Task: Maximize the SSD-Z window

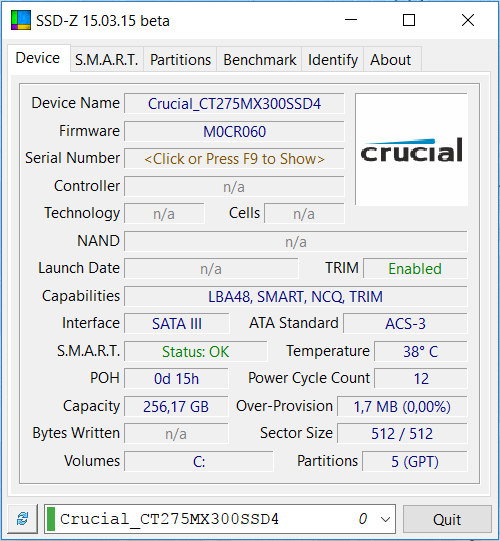Action: click(x=409, y=20)
